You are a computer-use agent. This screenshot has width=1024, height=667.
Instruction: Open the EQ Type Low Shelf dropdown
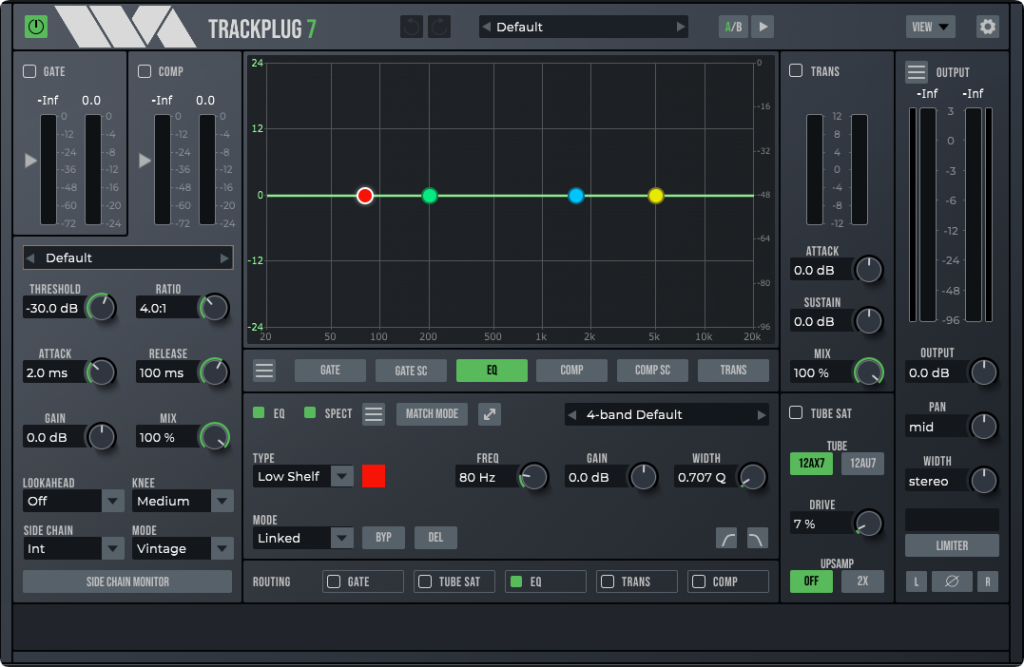(303, 476)
